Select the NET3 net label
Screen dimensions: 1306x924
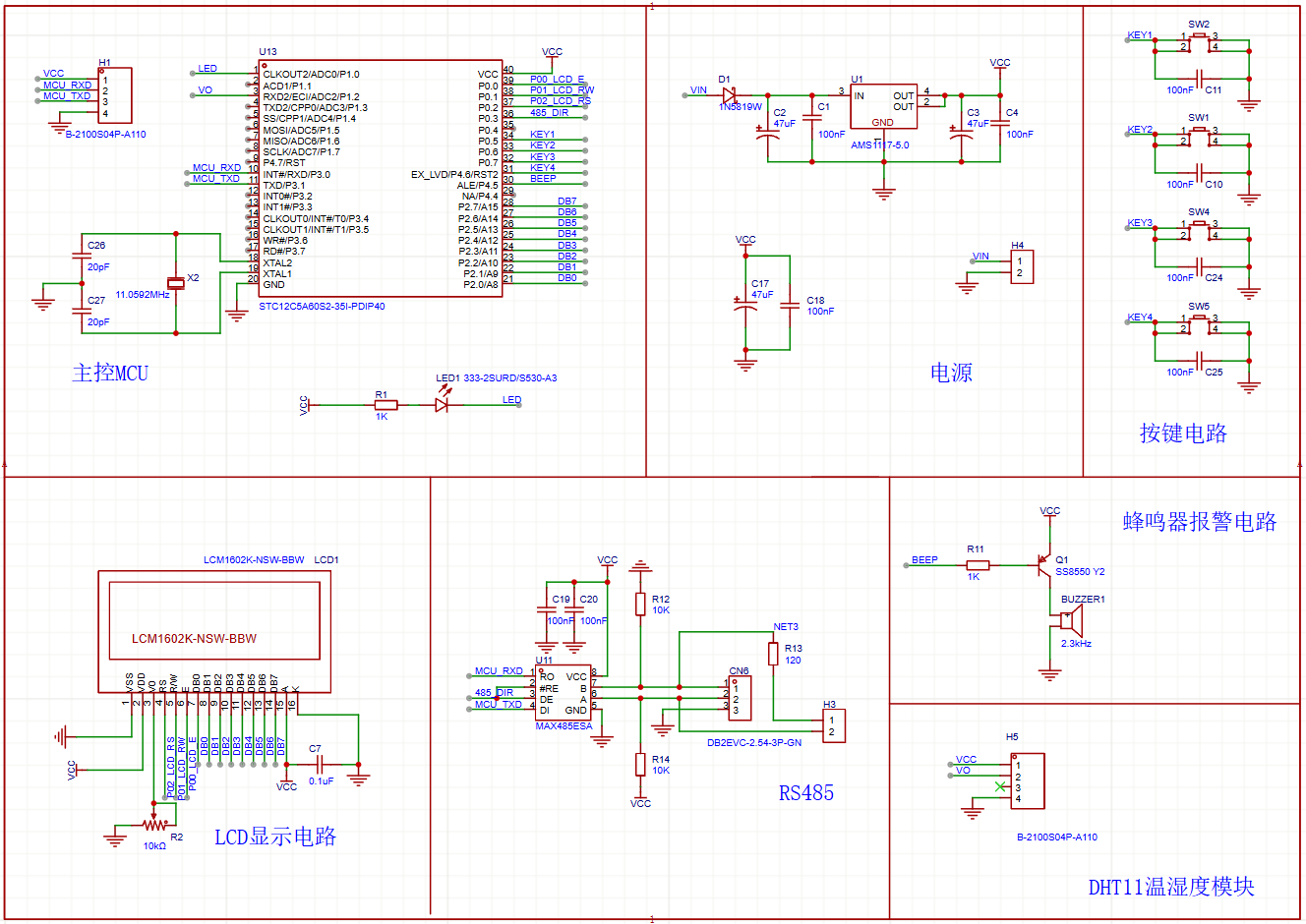tap(786, 627)
